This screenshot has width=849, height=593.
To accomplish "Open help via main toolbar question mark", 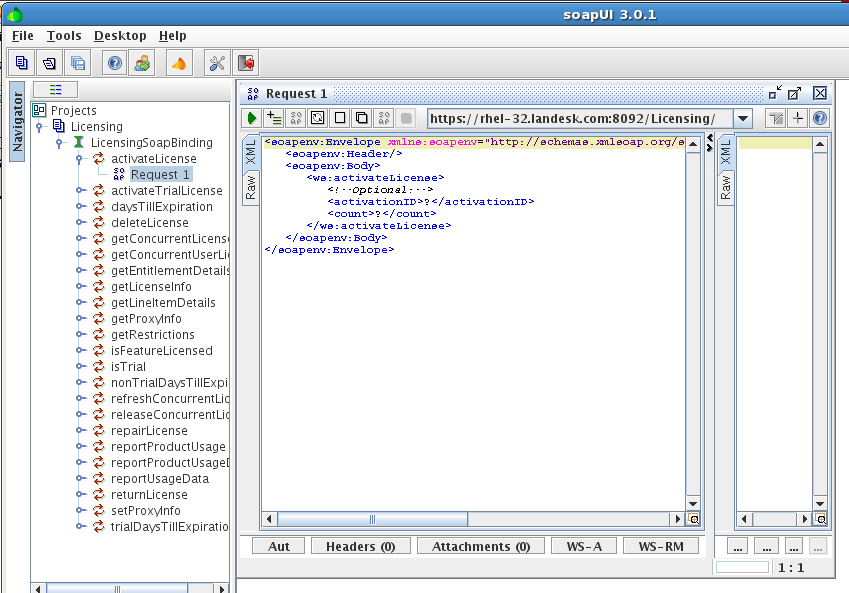I will tap(115, 63).
